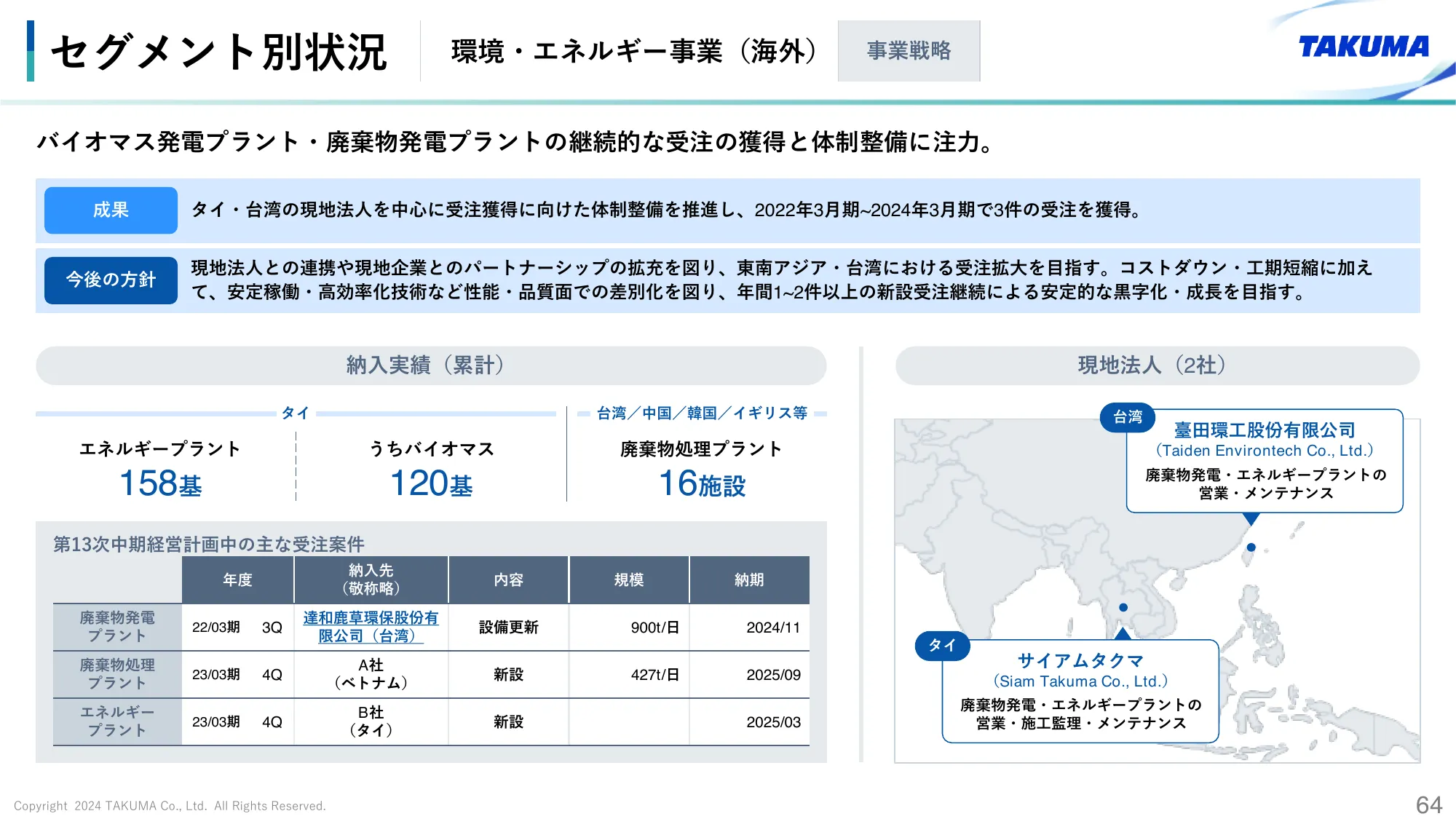The image size is (1456, 819).
Task: Click the 年度 column header
Action: pyautogui.click(x=238, y=579)
